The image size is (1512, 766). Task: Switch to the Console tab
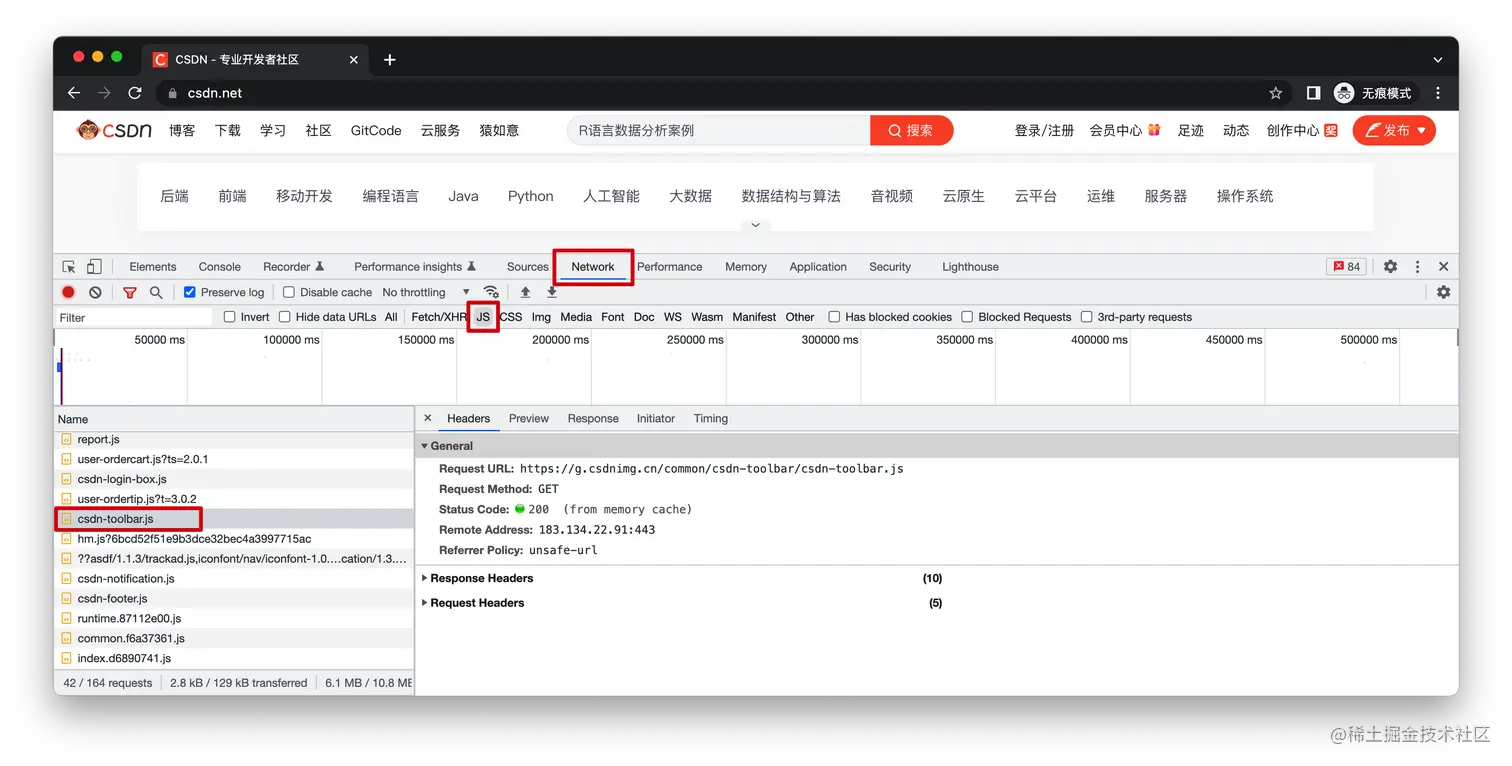click(220, 267)
